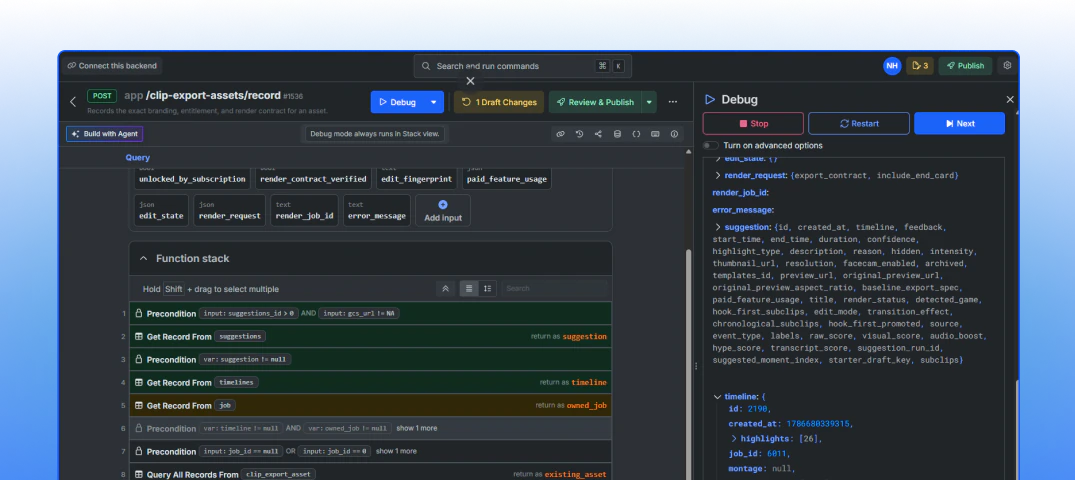Select the unlocked_by_subscription input

click(x=192, y=179)
